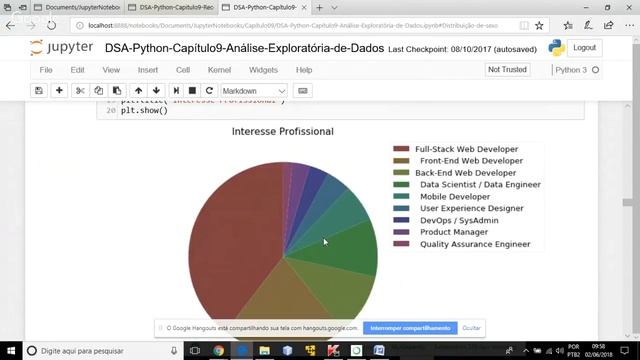Toggle reading view icon in address bar
640x360 pixels.
click(x=524, y=26)
